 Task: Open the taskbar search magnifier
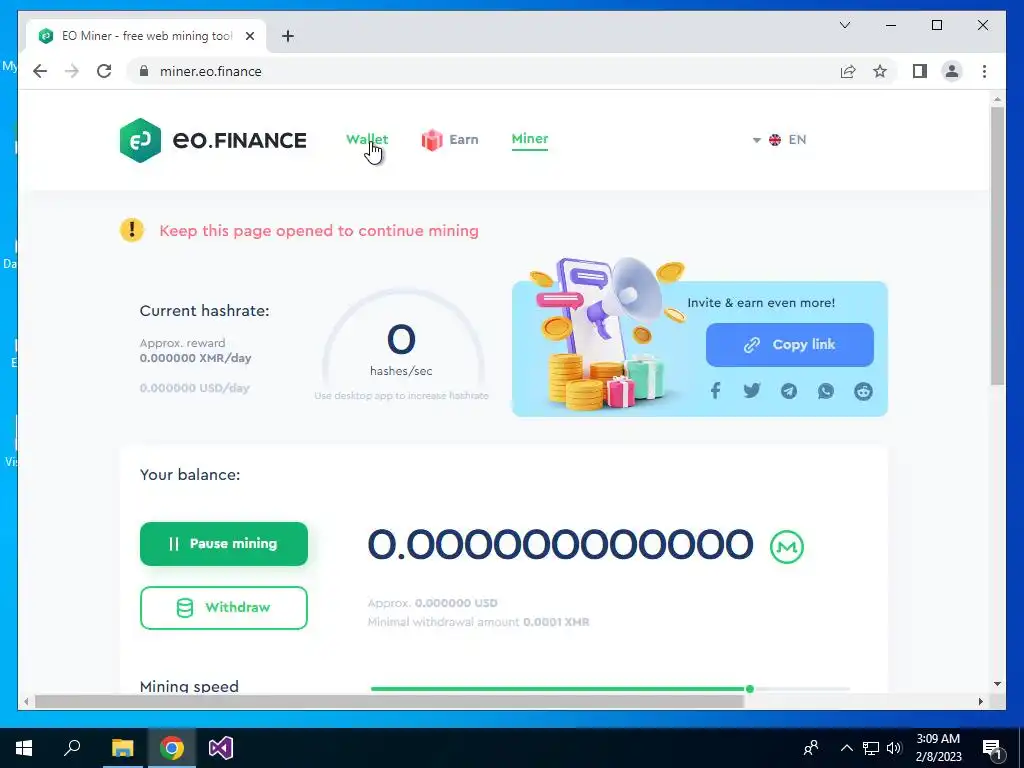72,747
